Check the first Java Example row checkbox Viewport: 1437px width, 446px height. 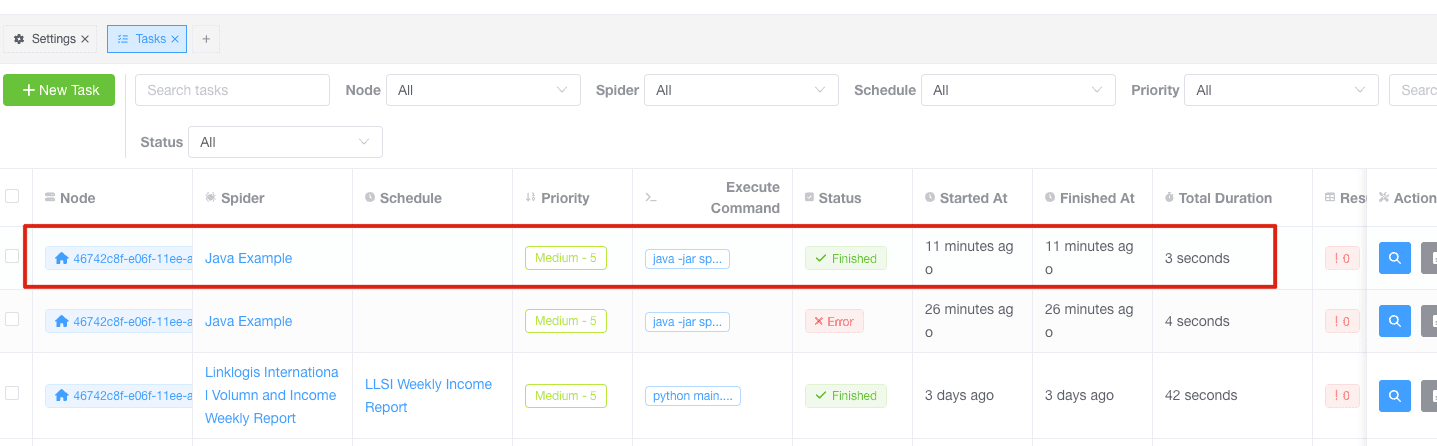coord(12,256)
